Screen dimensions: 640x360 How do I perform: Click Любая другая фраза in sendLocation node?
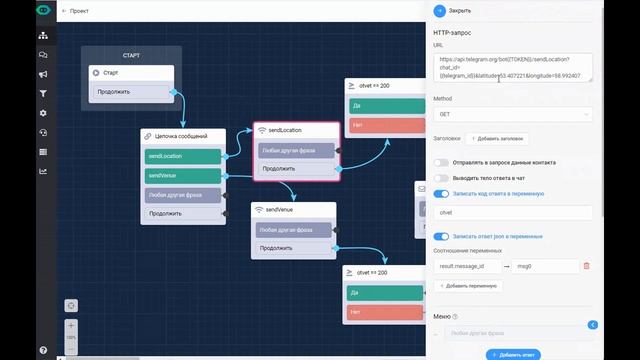296,151
